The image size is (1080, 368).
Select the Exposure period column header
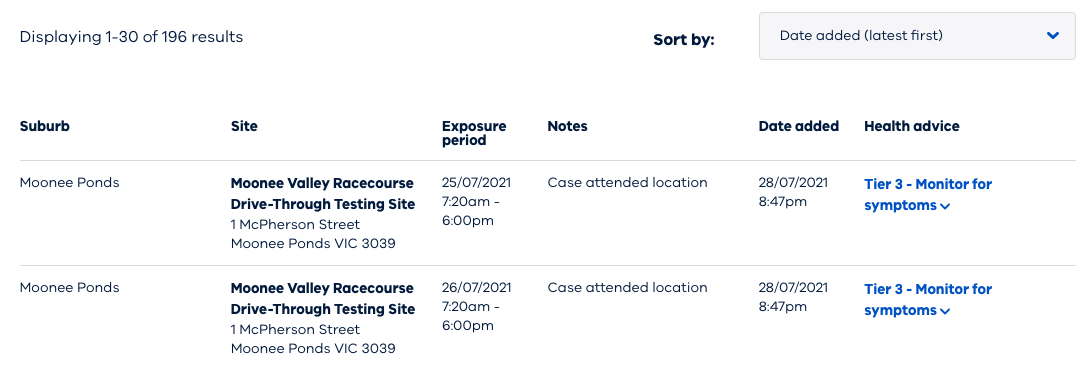click(474, 133)
